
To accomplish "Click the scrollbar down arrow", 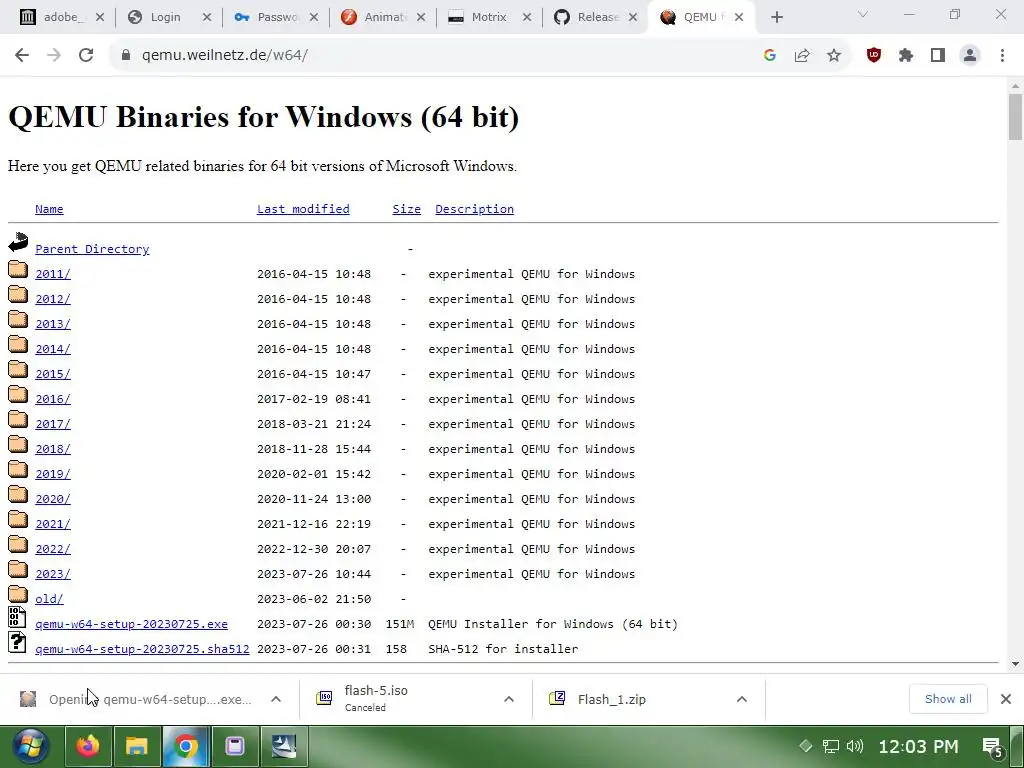I will (x=1015, y=665).
